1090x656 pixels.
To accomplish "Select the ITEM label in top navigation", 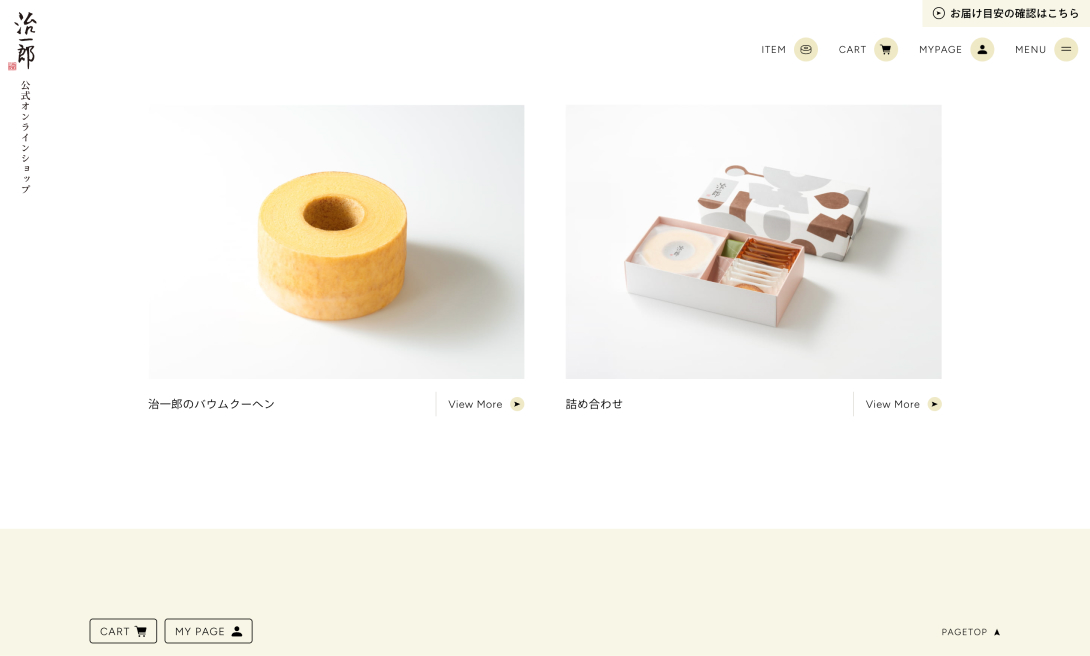I will point(773,49).
